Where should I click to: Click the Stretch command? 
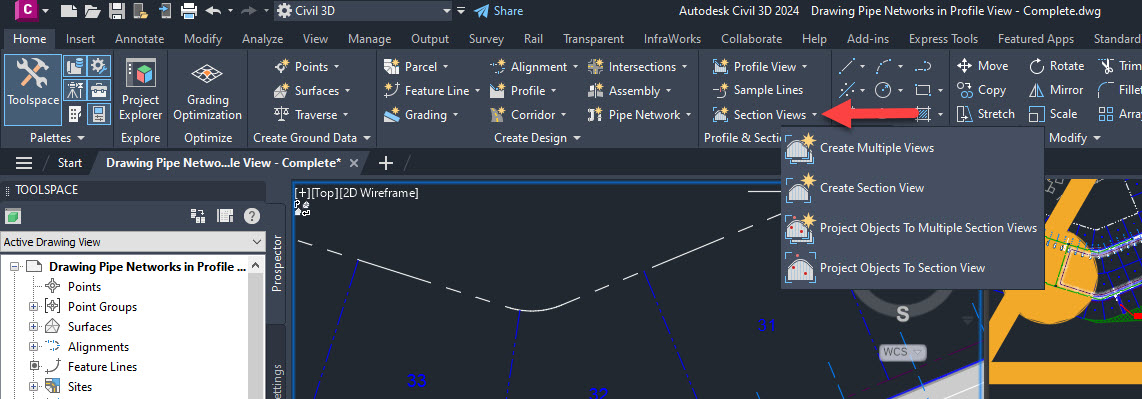[x=985, y=114]
